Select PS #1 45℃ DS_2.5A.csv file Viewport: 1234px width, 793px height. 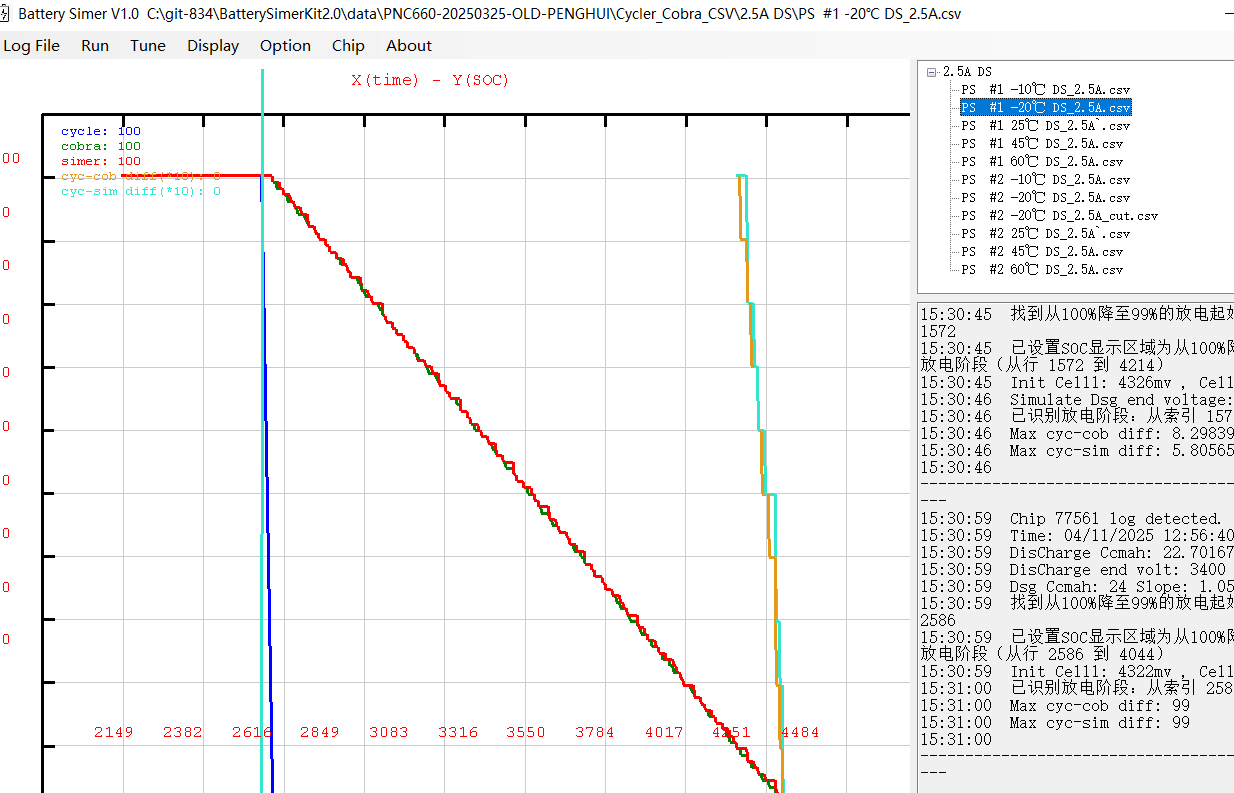(x=1042, y=144)
